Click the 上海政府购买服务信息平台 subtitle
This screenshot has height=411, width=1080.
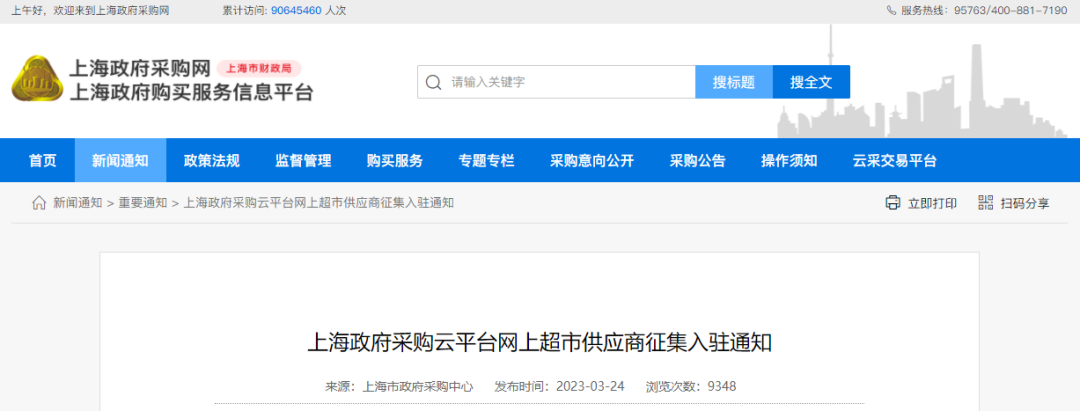[x=191, y=92]
